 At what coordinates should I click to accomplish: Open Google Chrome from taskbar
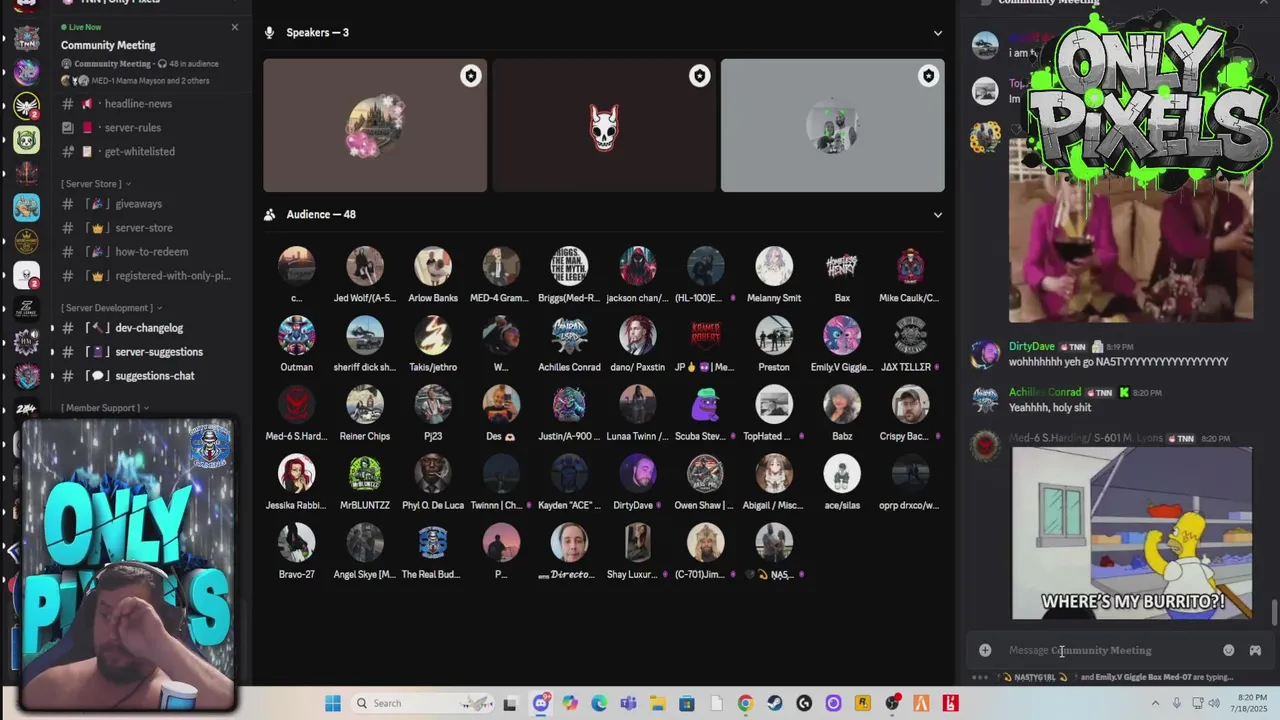(745, 704)
